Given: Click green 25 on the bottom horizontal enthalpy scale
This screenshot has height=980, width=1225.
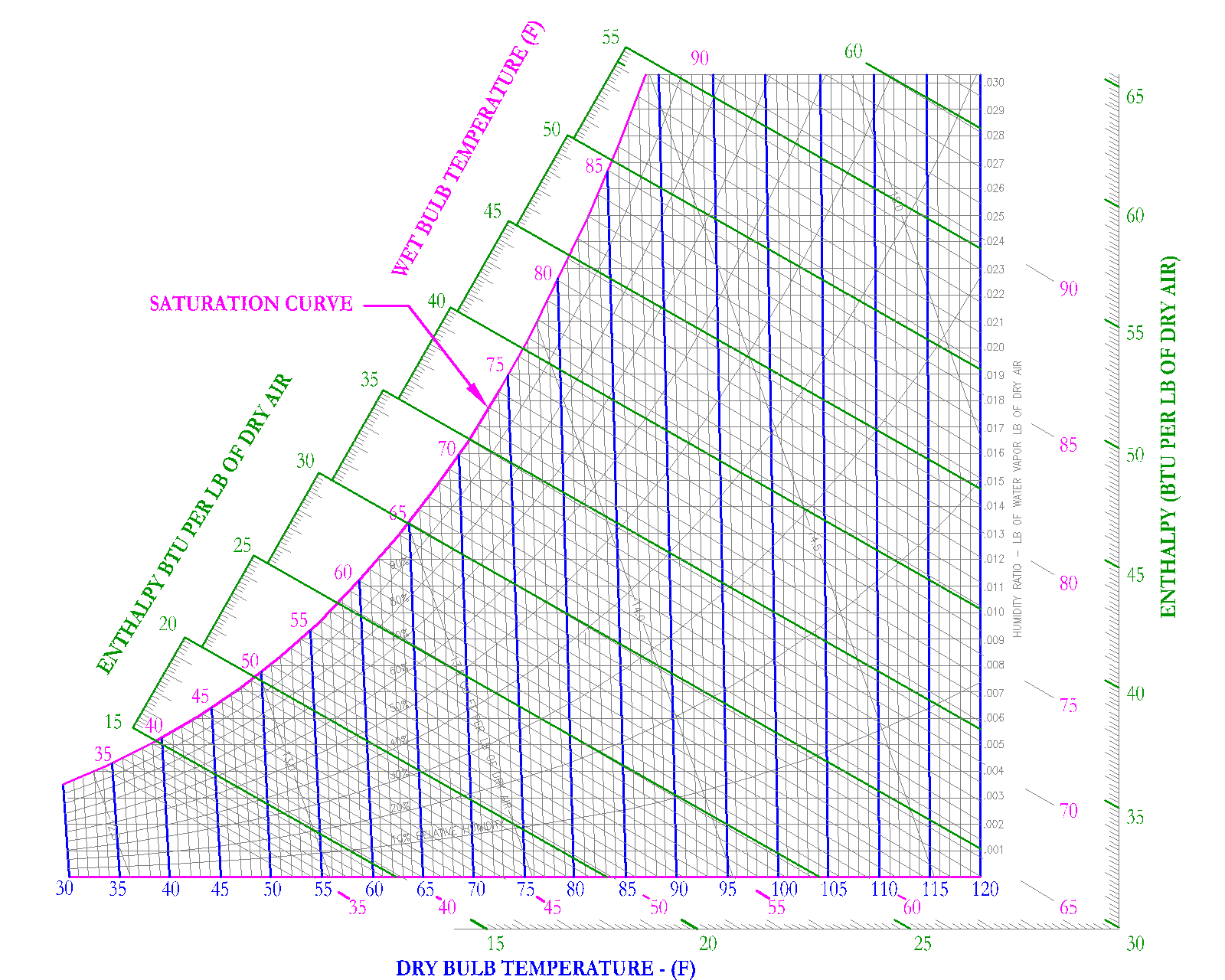Looking at the screenshot, I should click(x=923, y=944).
